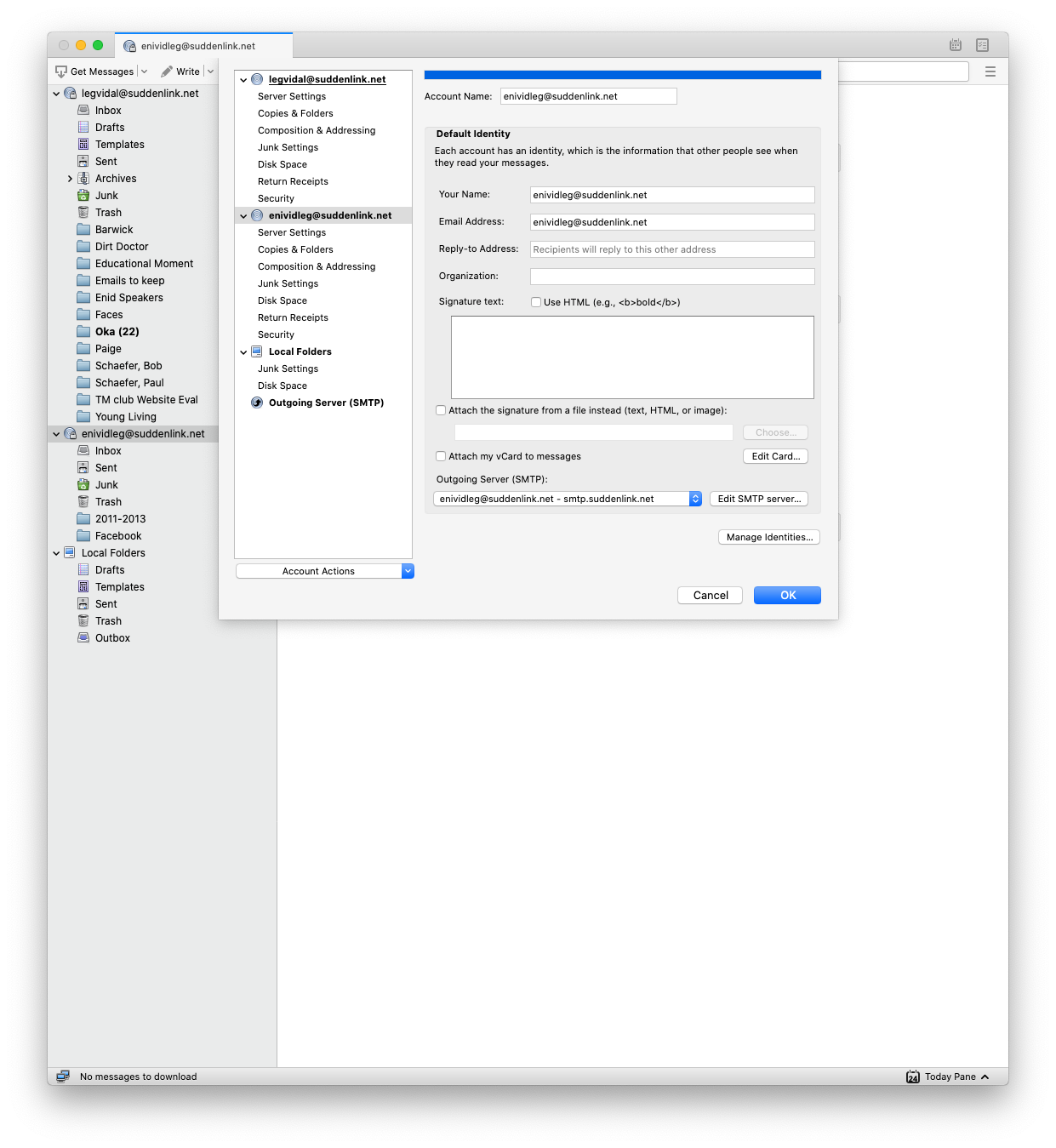Open the Write dropdown arrow
Image resolution: width=1056 pixels, height=1148 pixels.
point(210,71)
